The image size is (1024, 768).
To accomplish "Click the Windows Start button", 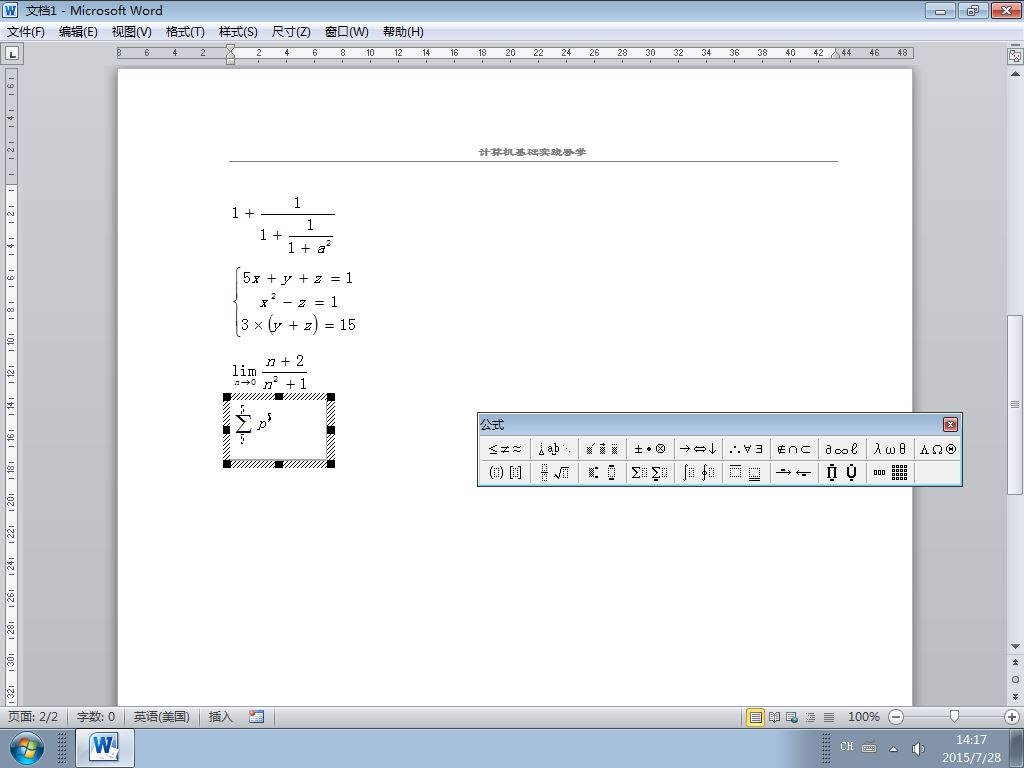I will pyautogui.click(x=27, y=748).
